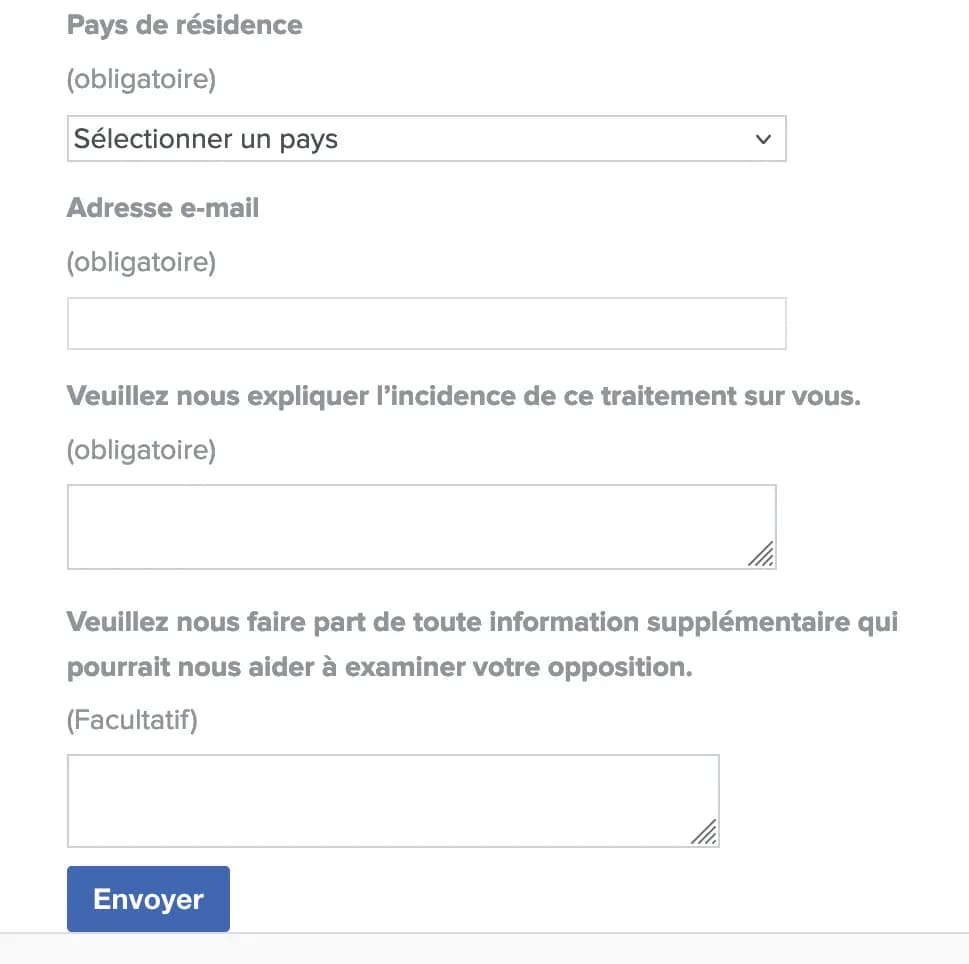Screen dimensions: 969x964
Task: Click the 'Adresse e-mail' heading
Action: (163, 208)
